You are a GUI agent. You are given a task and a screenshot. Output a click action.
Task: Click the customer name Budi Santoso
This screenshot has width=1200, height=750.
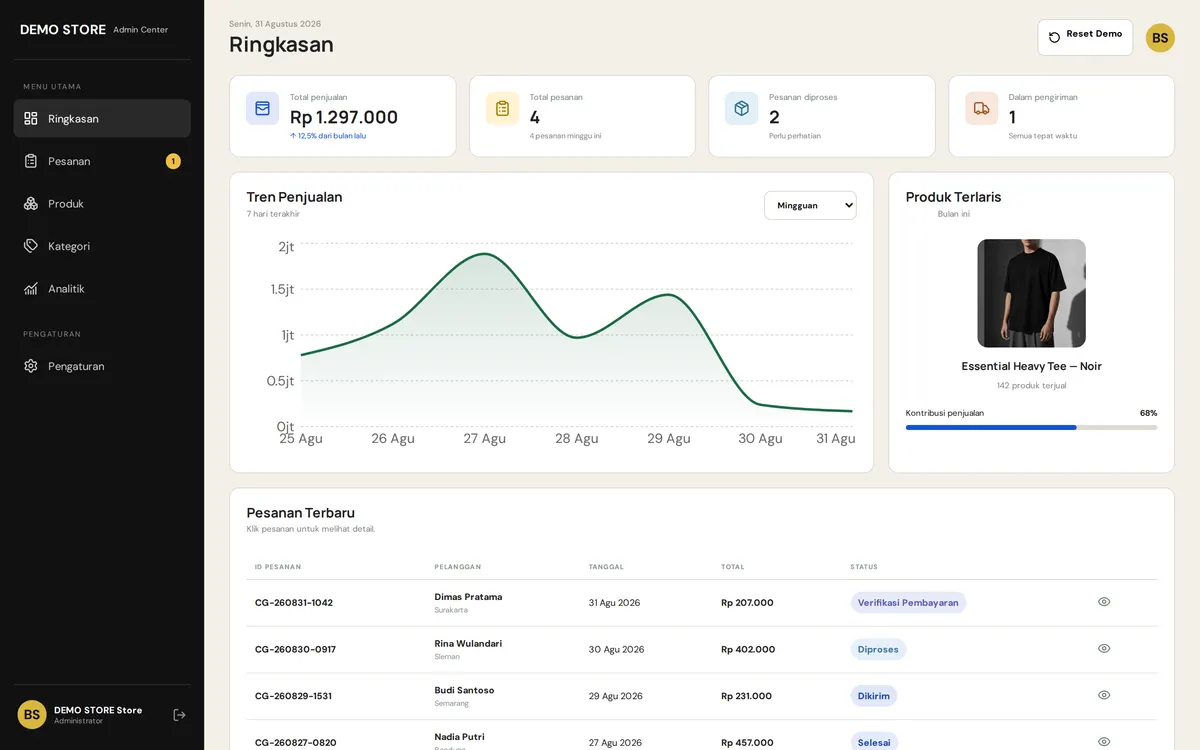pyautogui.click(x=464, y=690)
